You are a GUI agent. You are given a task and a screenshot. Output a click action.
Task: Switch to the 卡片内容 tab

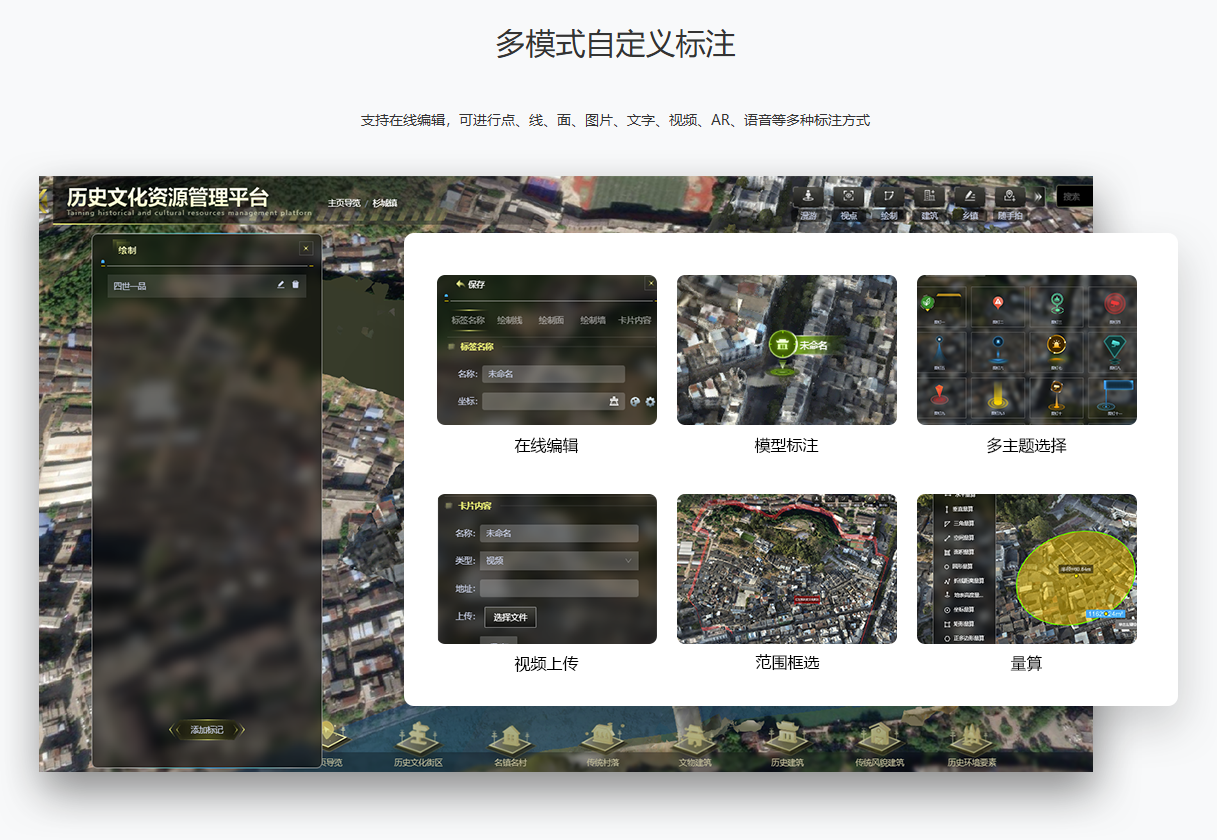[634, 321]
